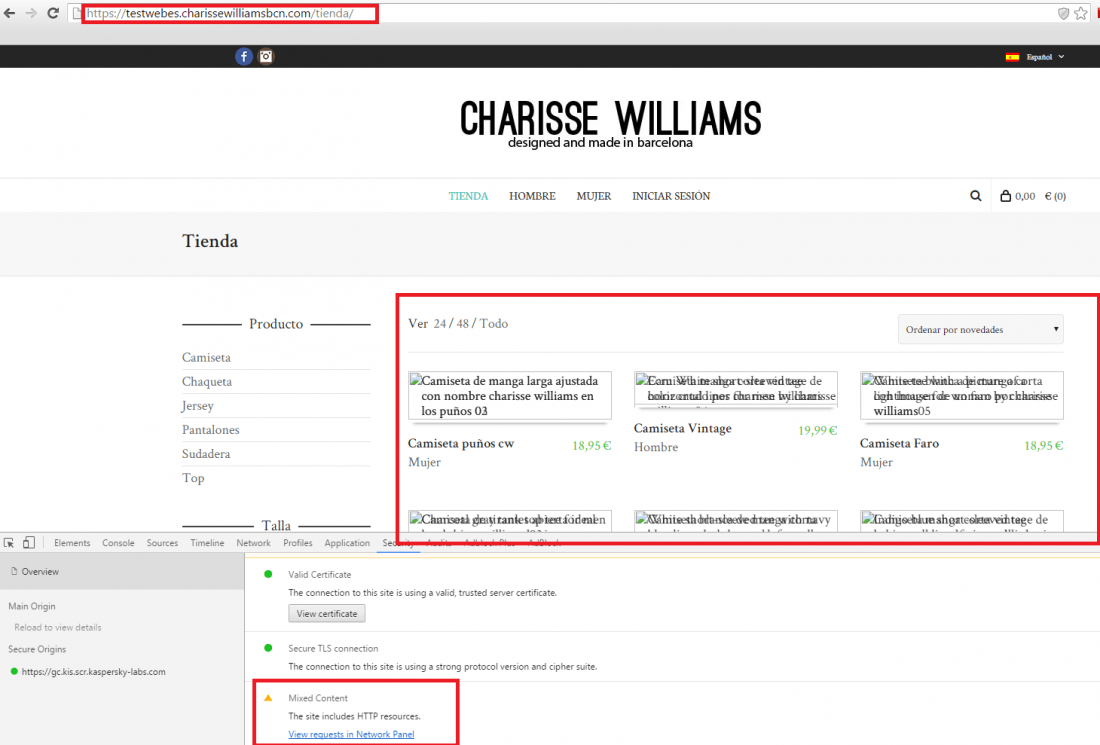Viewport: 1100px width, 745px height.
Task: Switch to the Profiles tab
Action: point(297,543)
